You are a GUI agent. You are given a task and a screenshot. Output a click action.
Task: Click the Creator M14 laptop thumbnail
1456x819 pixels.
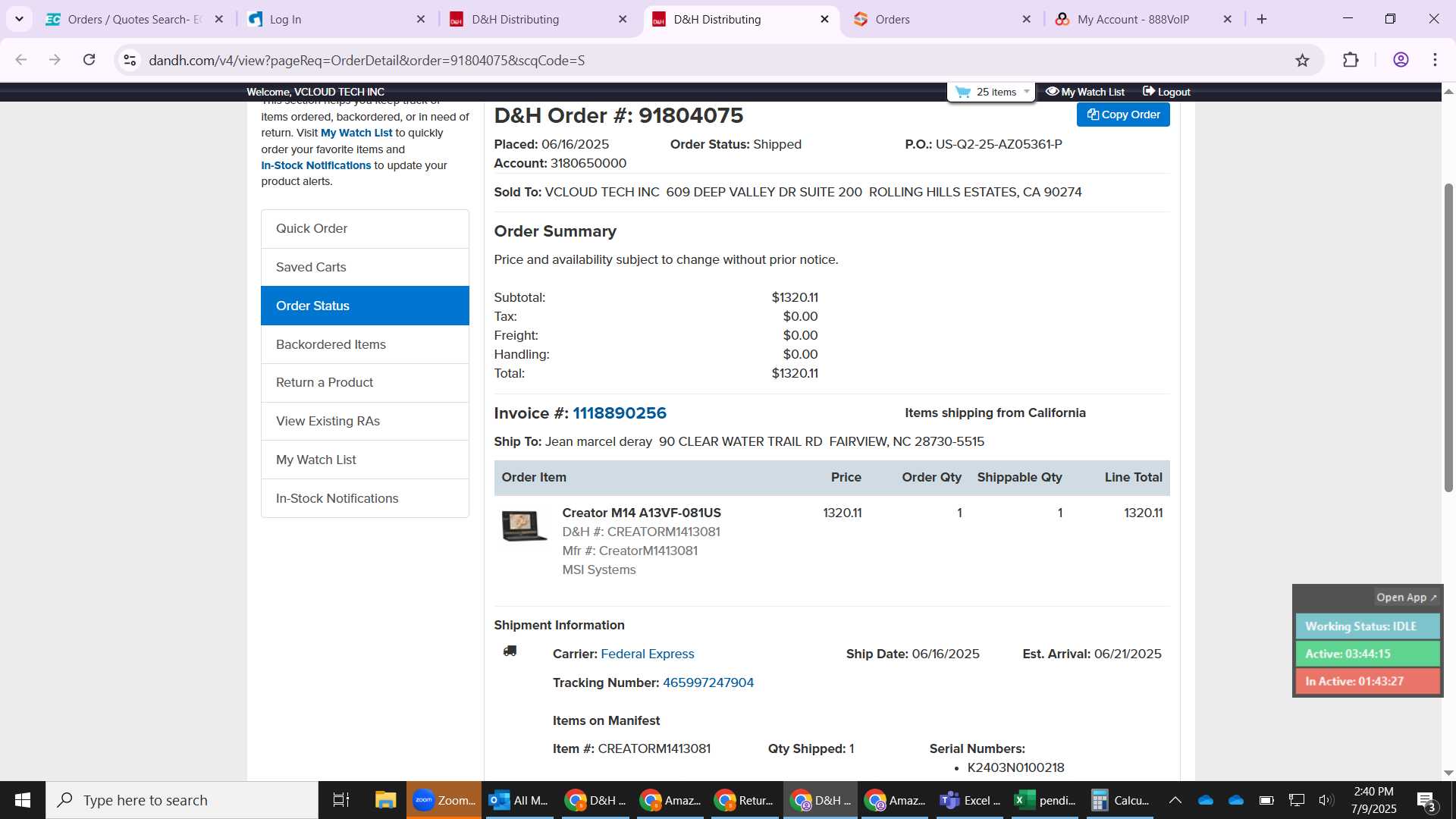tap(523, 525)
